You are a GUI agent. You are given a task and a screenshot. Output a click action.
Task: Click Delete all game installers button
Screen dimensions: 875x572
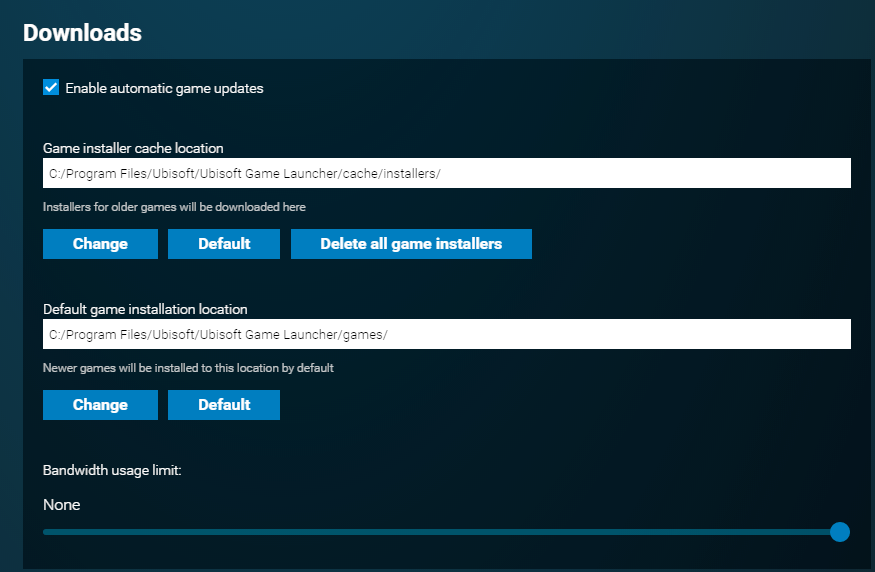pos(411,244)
